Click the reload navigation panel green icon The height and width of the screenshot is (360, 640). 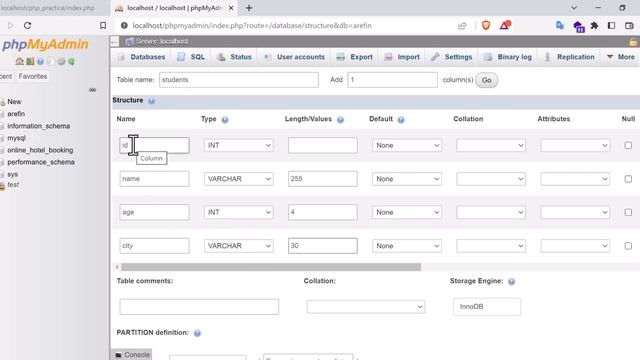click(71, 61)
